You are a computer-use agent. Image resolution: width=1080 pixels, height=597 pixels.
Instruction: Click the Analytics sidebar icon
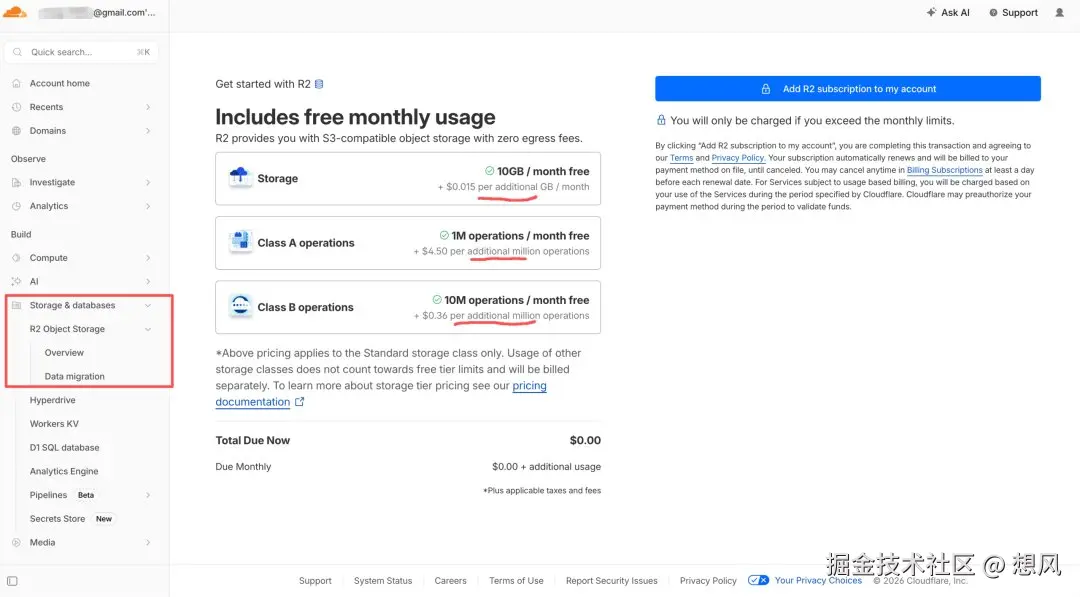(x=17, y=206)
